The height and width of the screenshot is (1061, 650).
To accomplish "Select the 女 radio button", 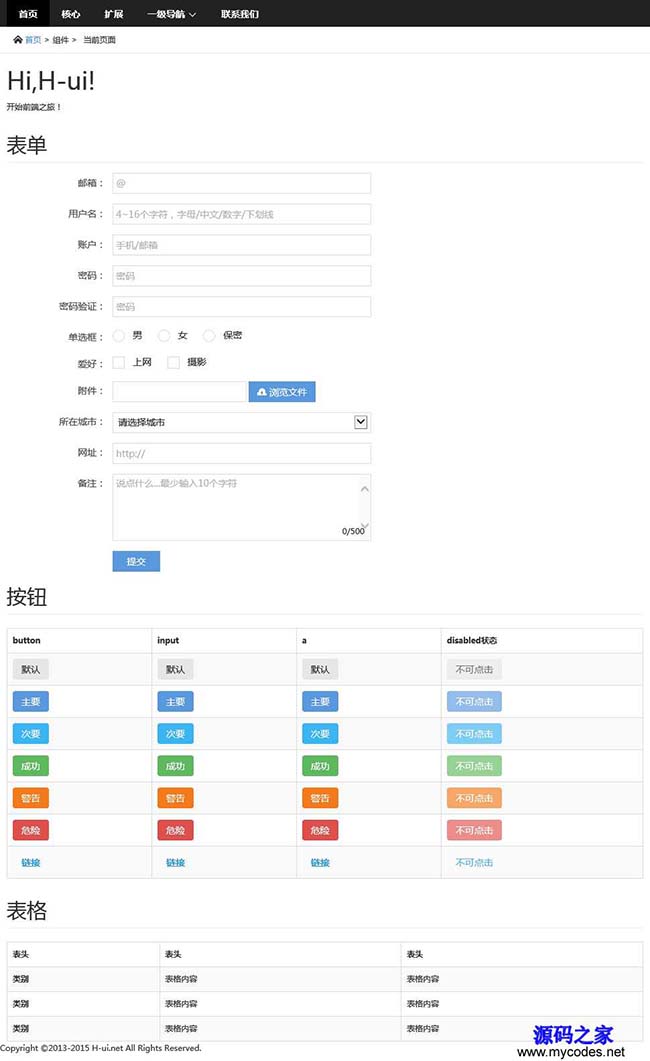I will pyautogui.click(x=164, y=336).
